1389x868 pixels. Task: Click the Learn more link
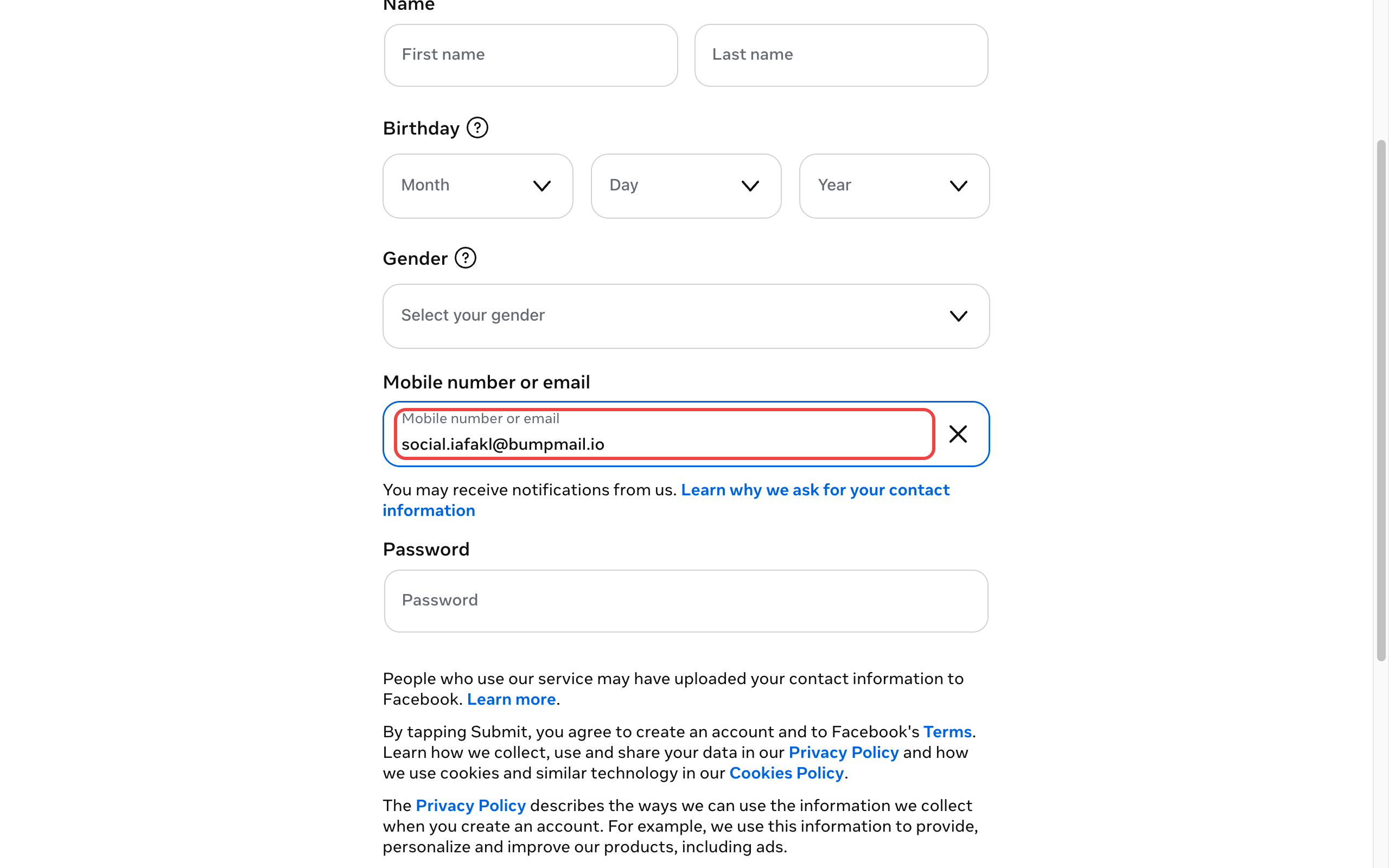click(x=511, y=699)
